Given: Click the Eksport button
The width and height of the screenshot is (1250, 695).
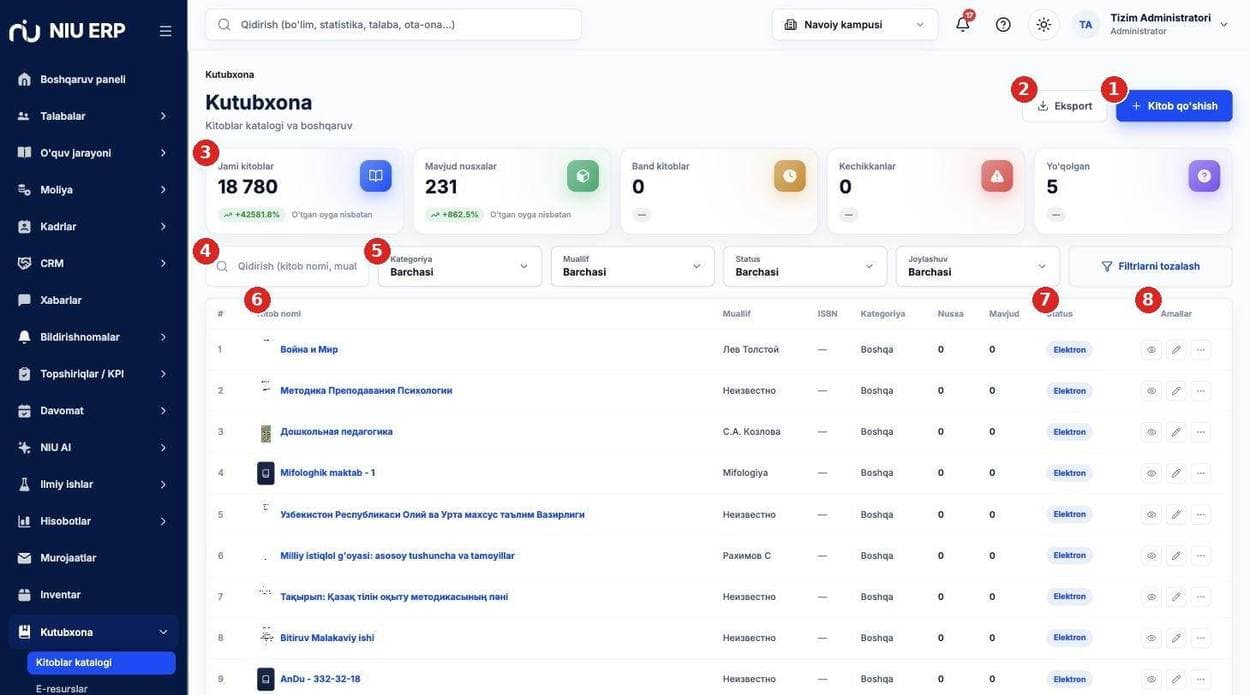Looking at the screenshot, I should (1064, 106).
